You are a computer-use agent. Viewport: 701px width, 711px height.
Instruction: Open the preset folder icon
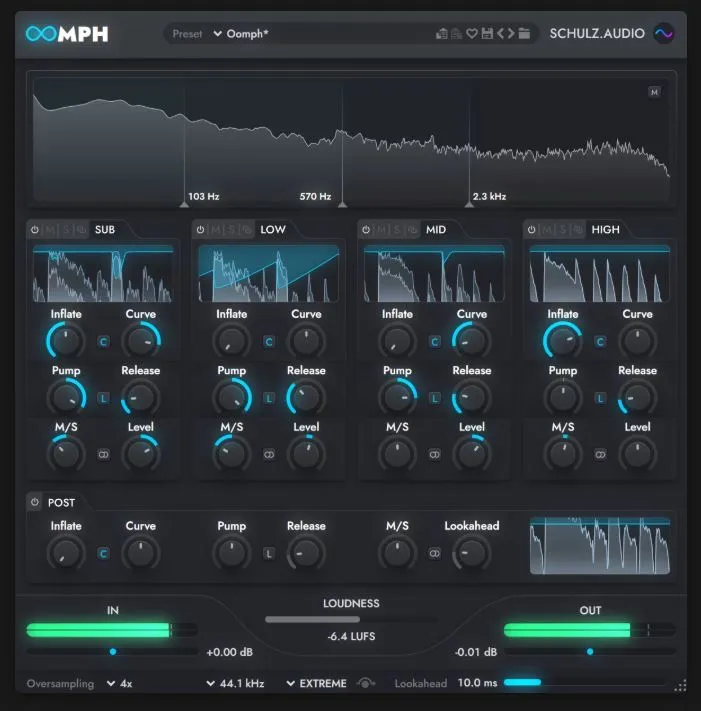524,34
